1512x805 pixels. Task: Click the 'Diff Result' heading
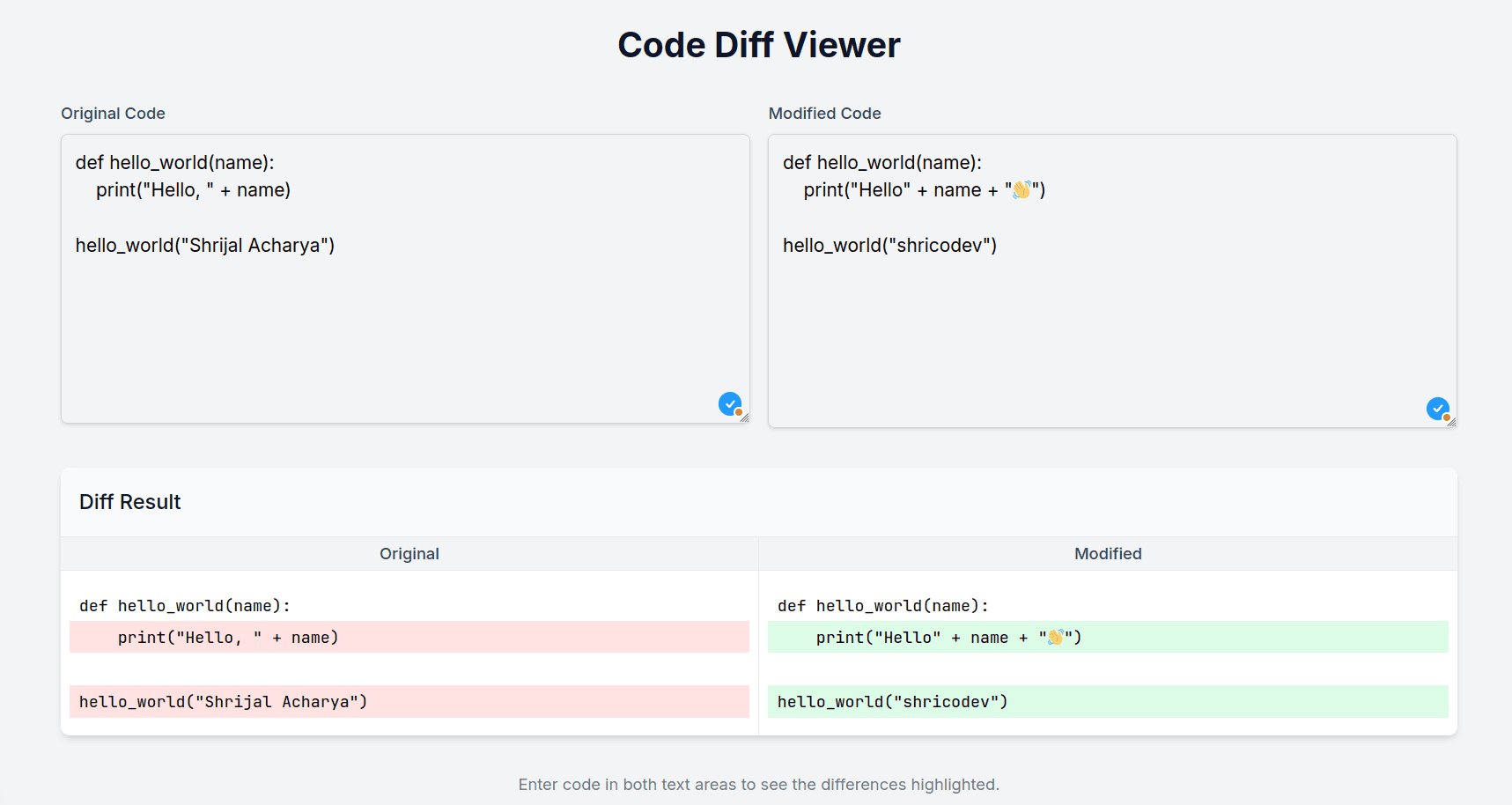[129, 502]
